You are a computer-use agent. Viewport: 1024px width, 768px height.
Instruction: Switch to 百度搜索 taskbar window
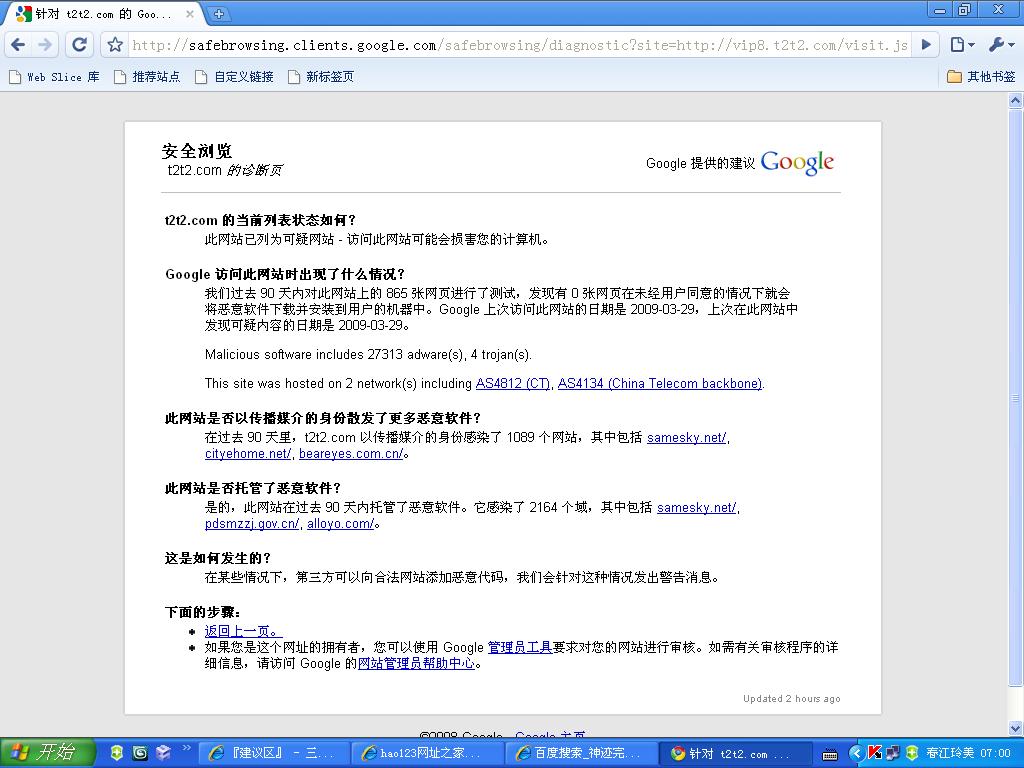point(581,754)
